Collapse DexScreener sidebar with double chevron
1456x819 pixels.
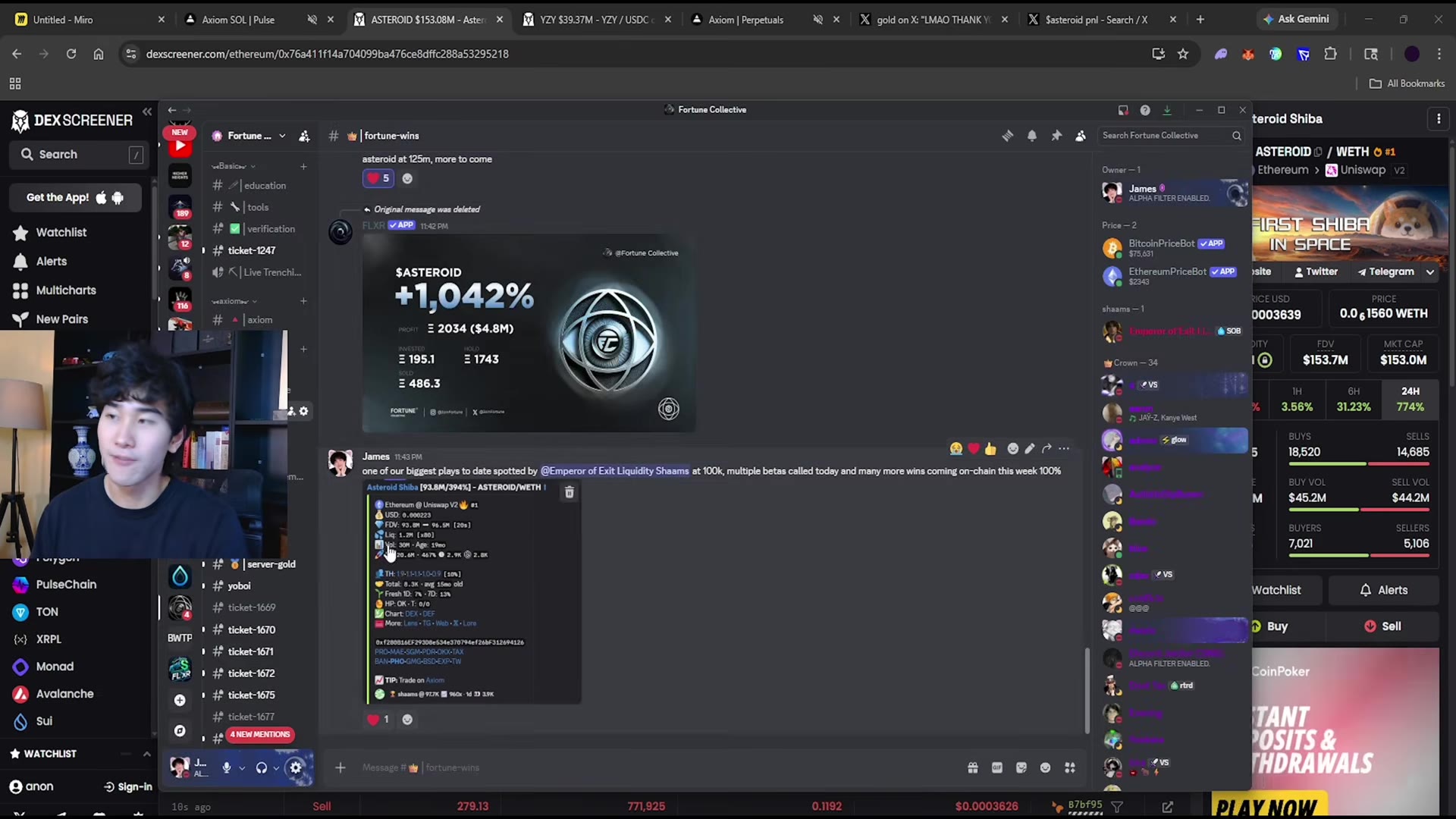coord(147,112)
